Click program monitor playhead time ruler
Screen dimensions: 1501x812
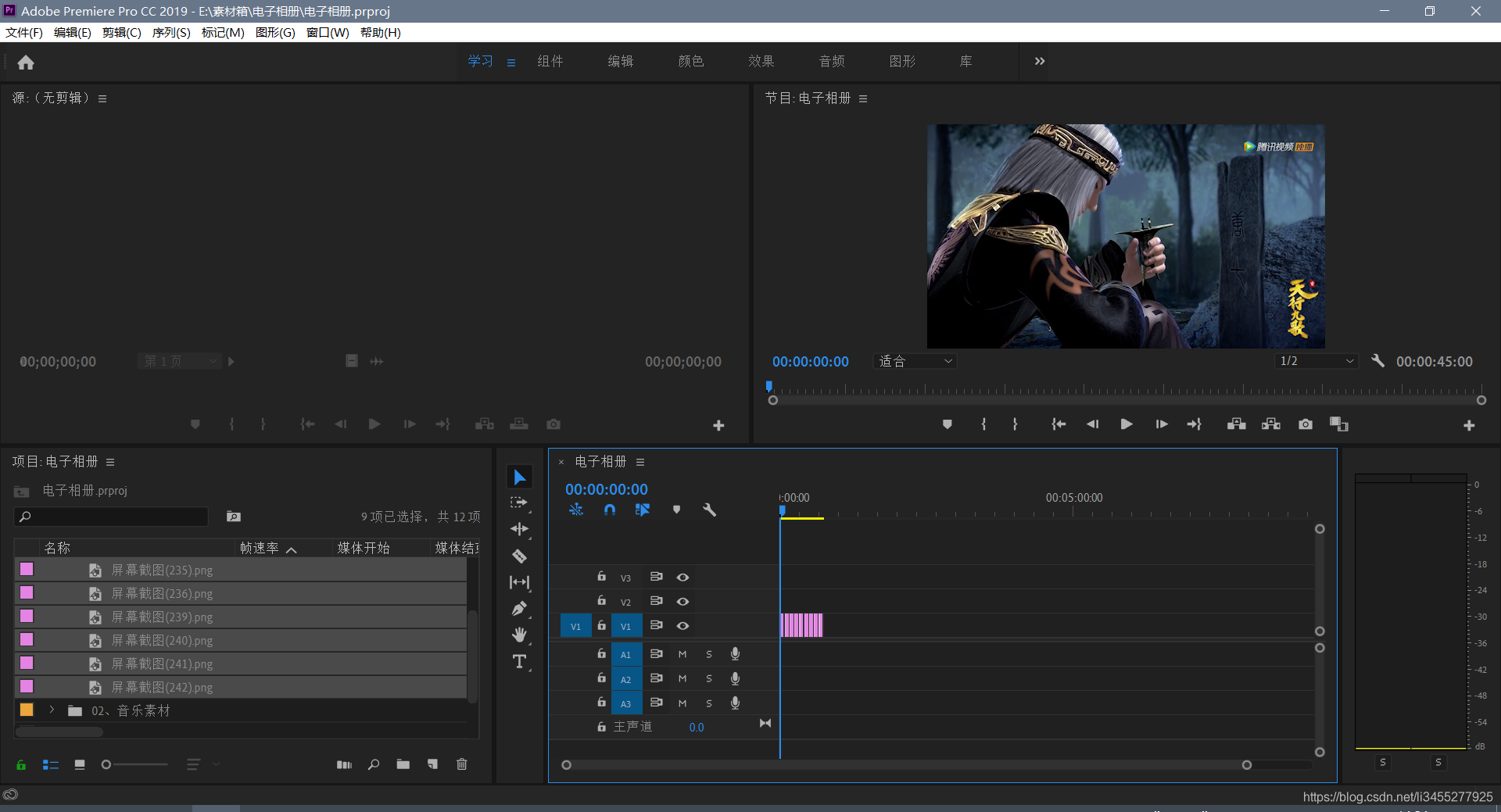coord(1126,388)
